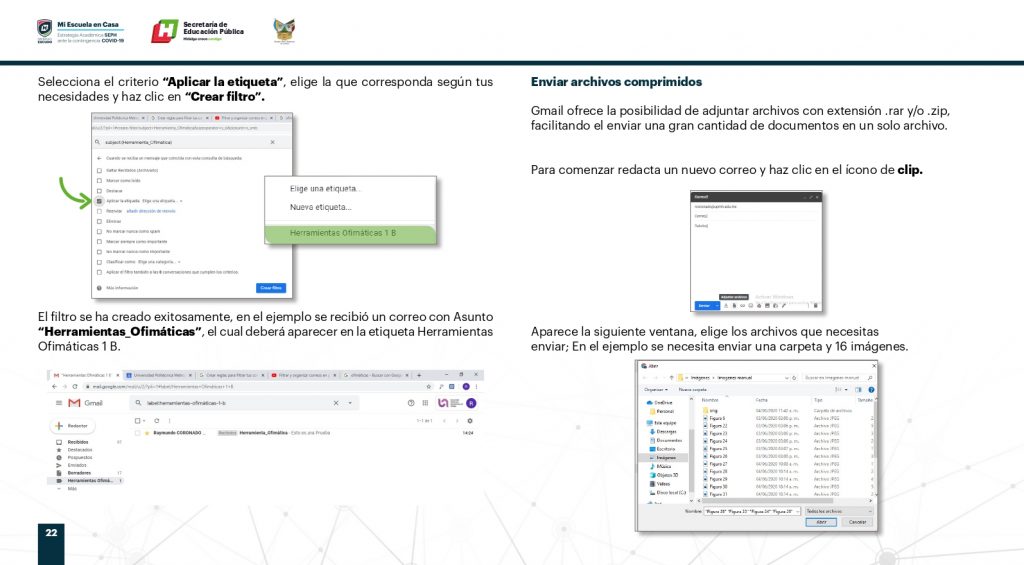Click file dialog help question-mark icon
The width and height of the screenshot is (1024, 565).
(871, 390)
